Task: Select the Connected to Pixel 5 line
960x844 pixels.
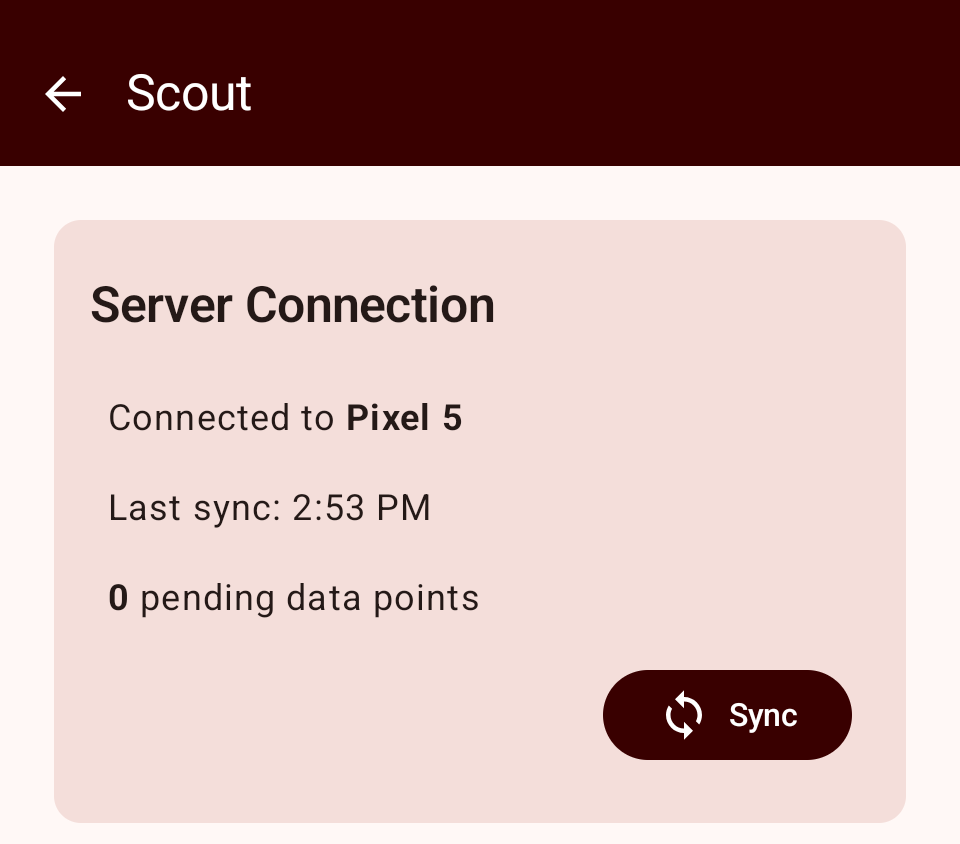Action: (285, 417)
